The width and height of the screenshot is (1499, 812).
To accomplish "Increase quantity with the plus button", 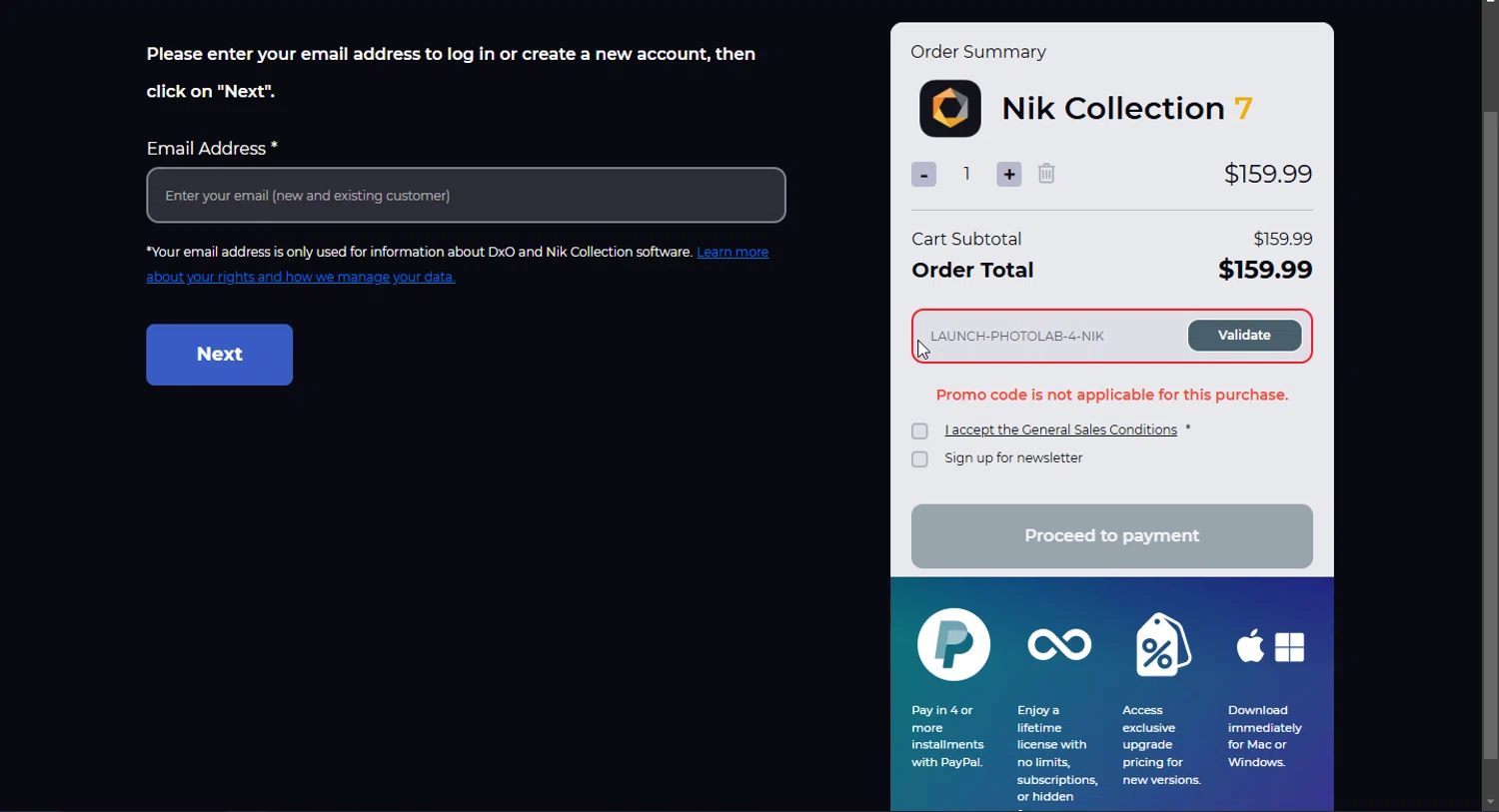I will 1009,175.
